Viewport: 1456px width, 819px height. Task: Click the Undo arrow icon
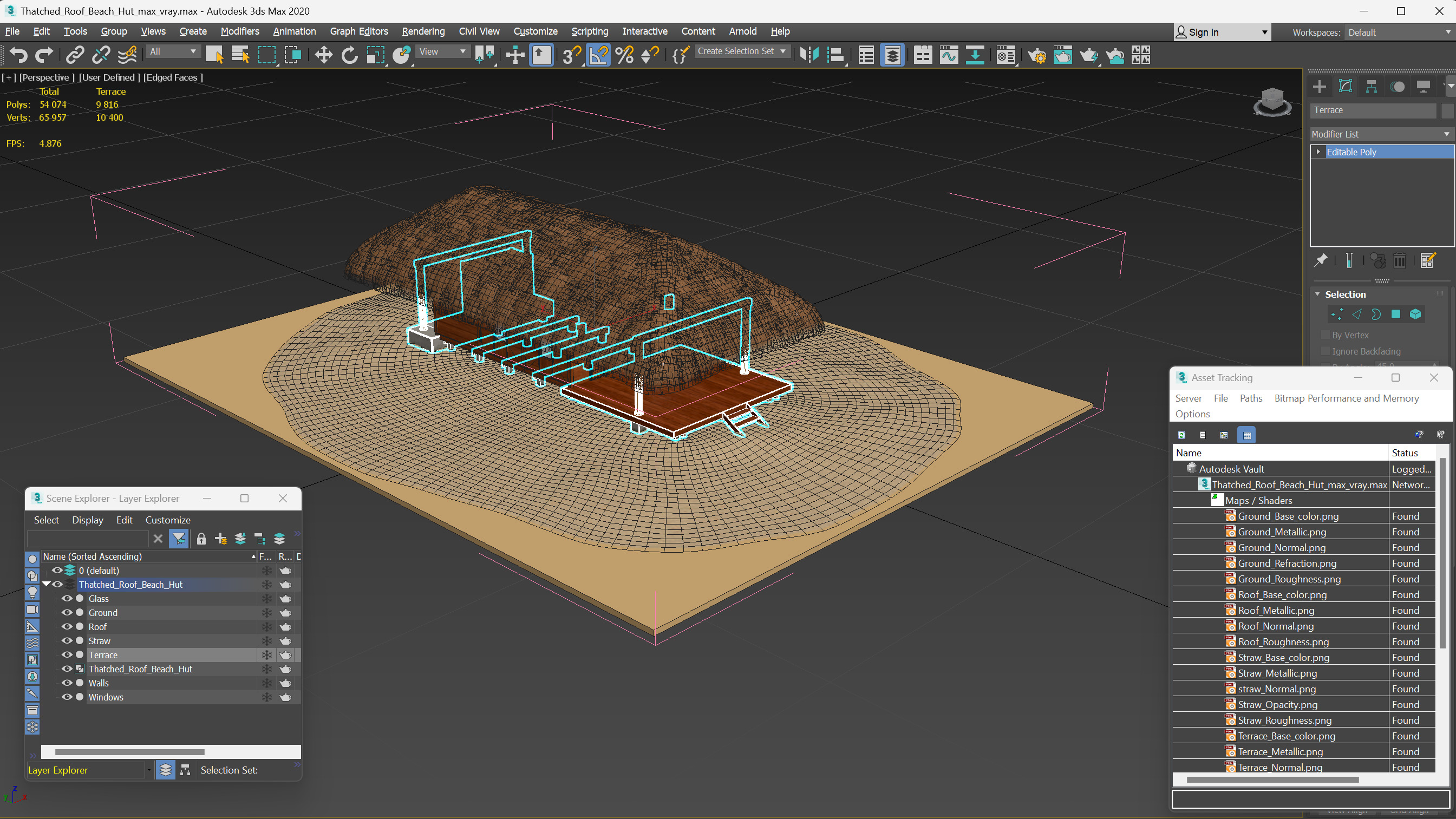[18, 55]
